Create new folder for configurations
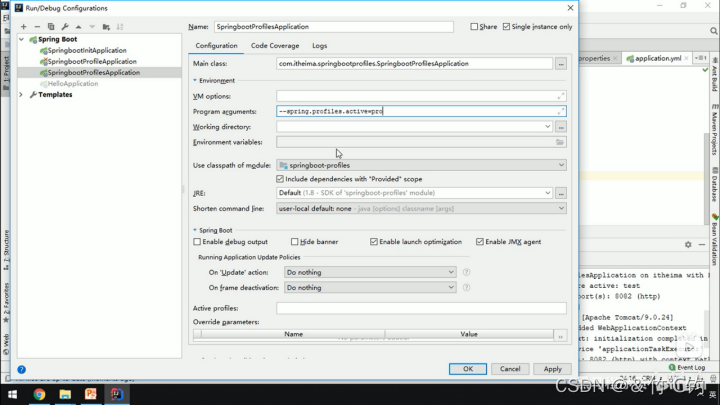720x405 pixels. point(106,27)
